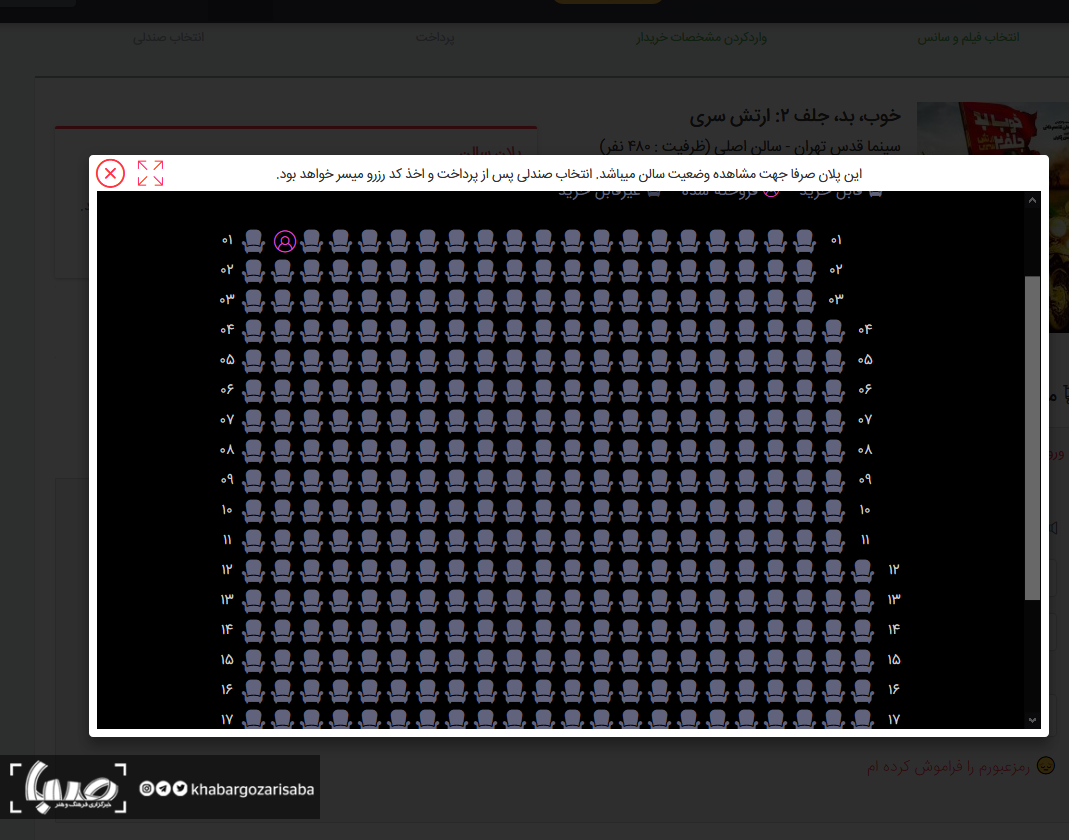The height and width of the screenshot is (840, 1069).
Task: Select the rightmost seat in row 02
Action: pyautogui.click(x=804, y=271)
